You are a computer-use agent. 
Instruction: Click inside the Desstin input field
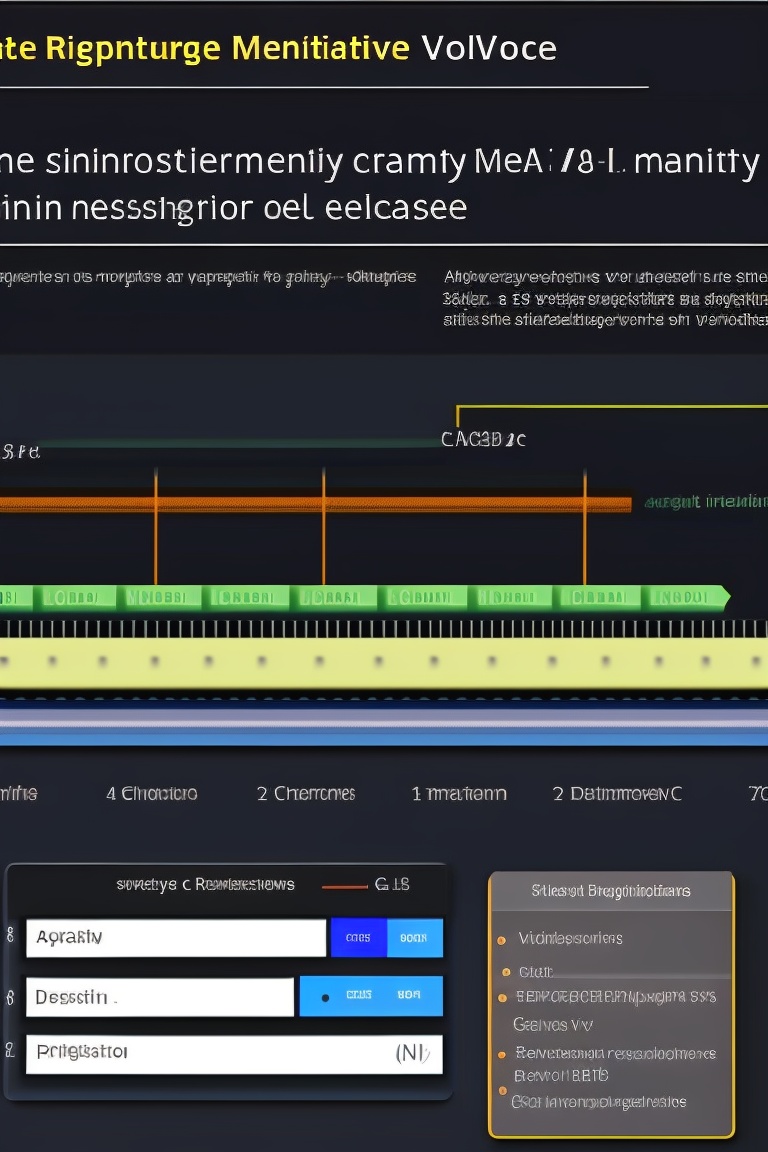pos(159,997)
